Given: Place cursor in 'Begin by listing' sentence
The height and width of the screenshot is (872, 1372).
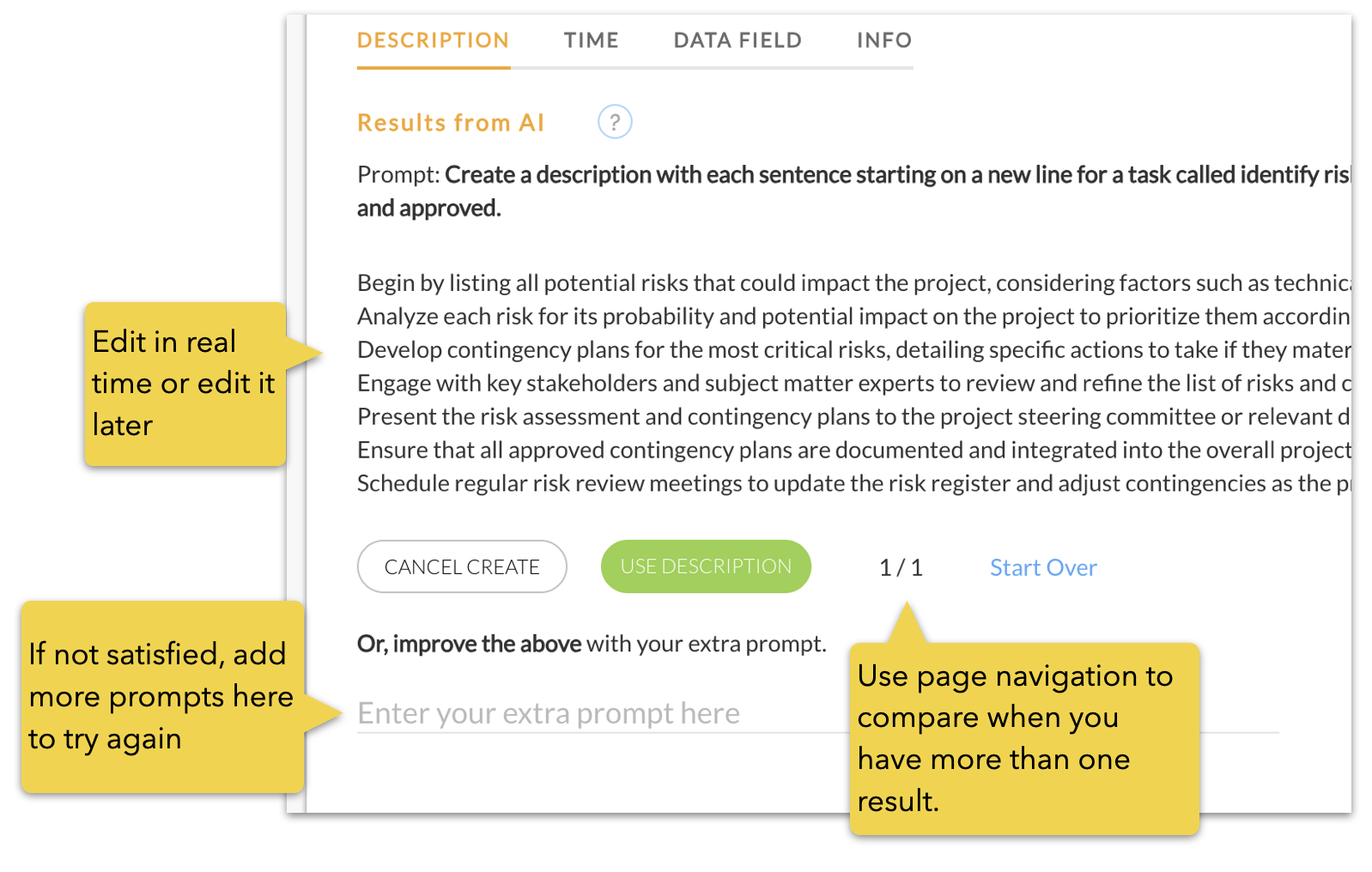Looking at the screenshot, I should point(854,283).
